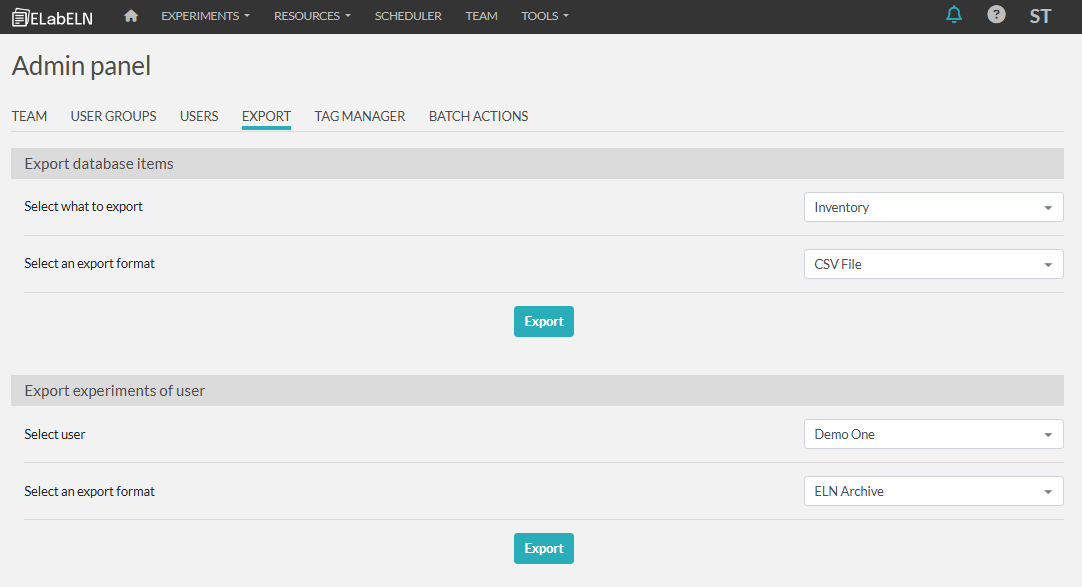The width and height of the screenshot is (1082, 587).
Task: Click the ELabELN logo icon
Action: point(20,17)
